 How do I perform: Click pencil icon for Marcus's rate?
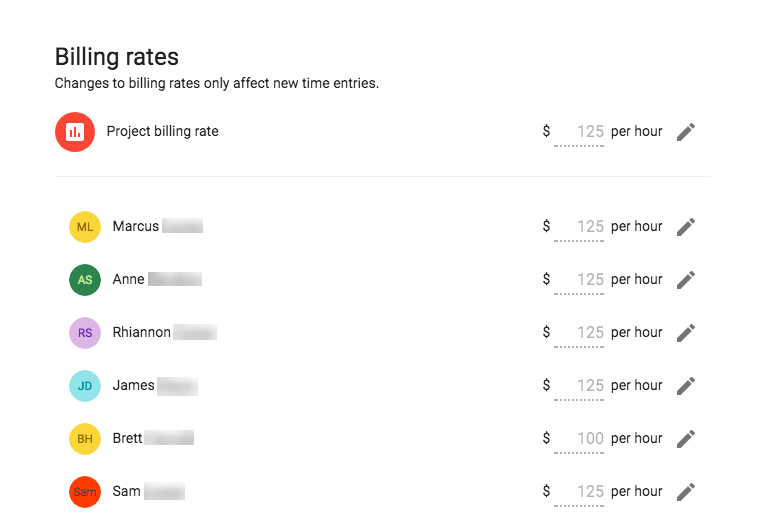[x=686, y=227]
